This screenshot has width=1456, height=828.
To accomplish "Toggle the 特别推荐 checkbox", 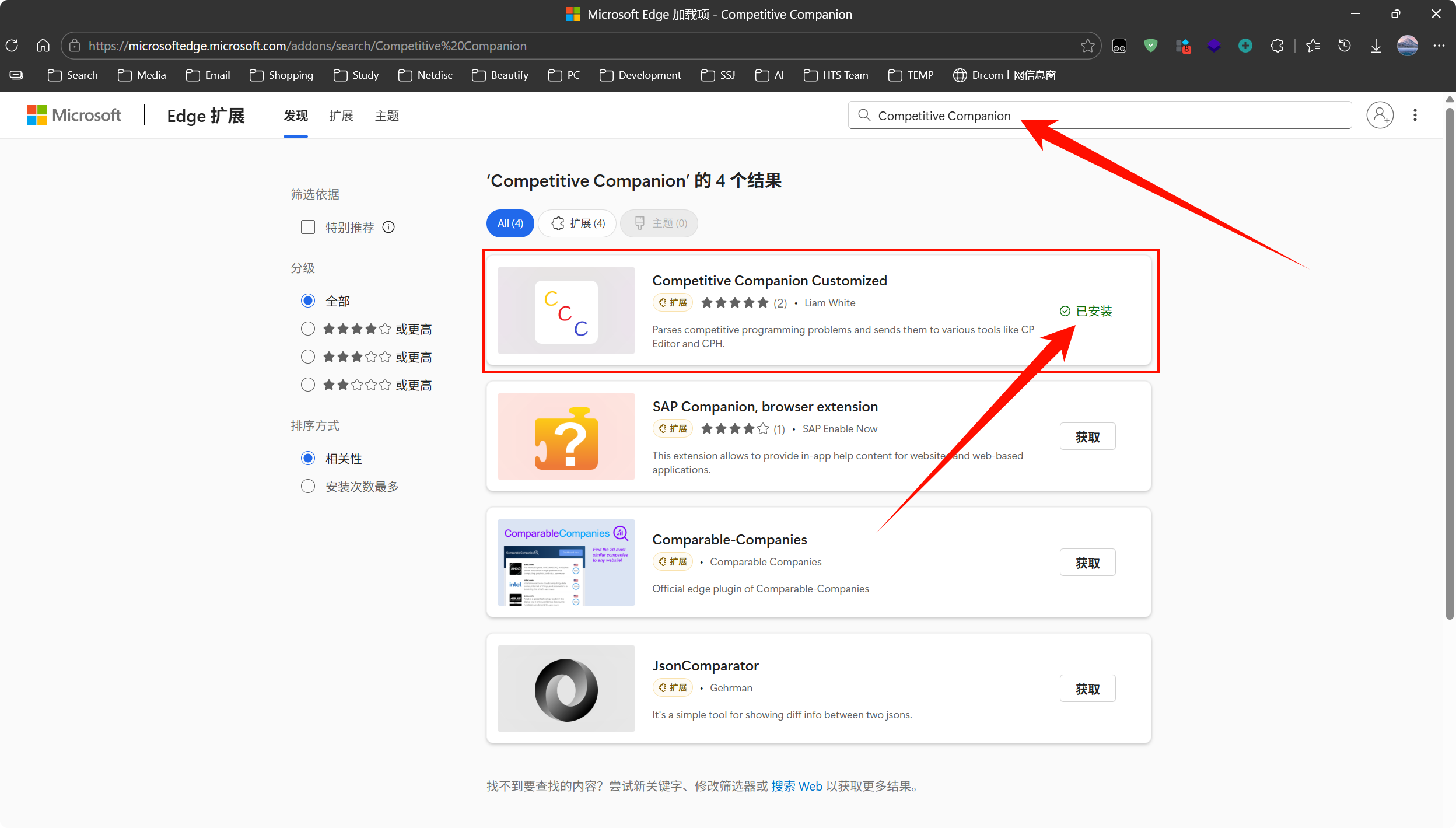I will click(x=308, y=227).
